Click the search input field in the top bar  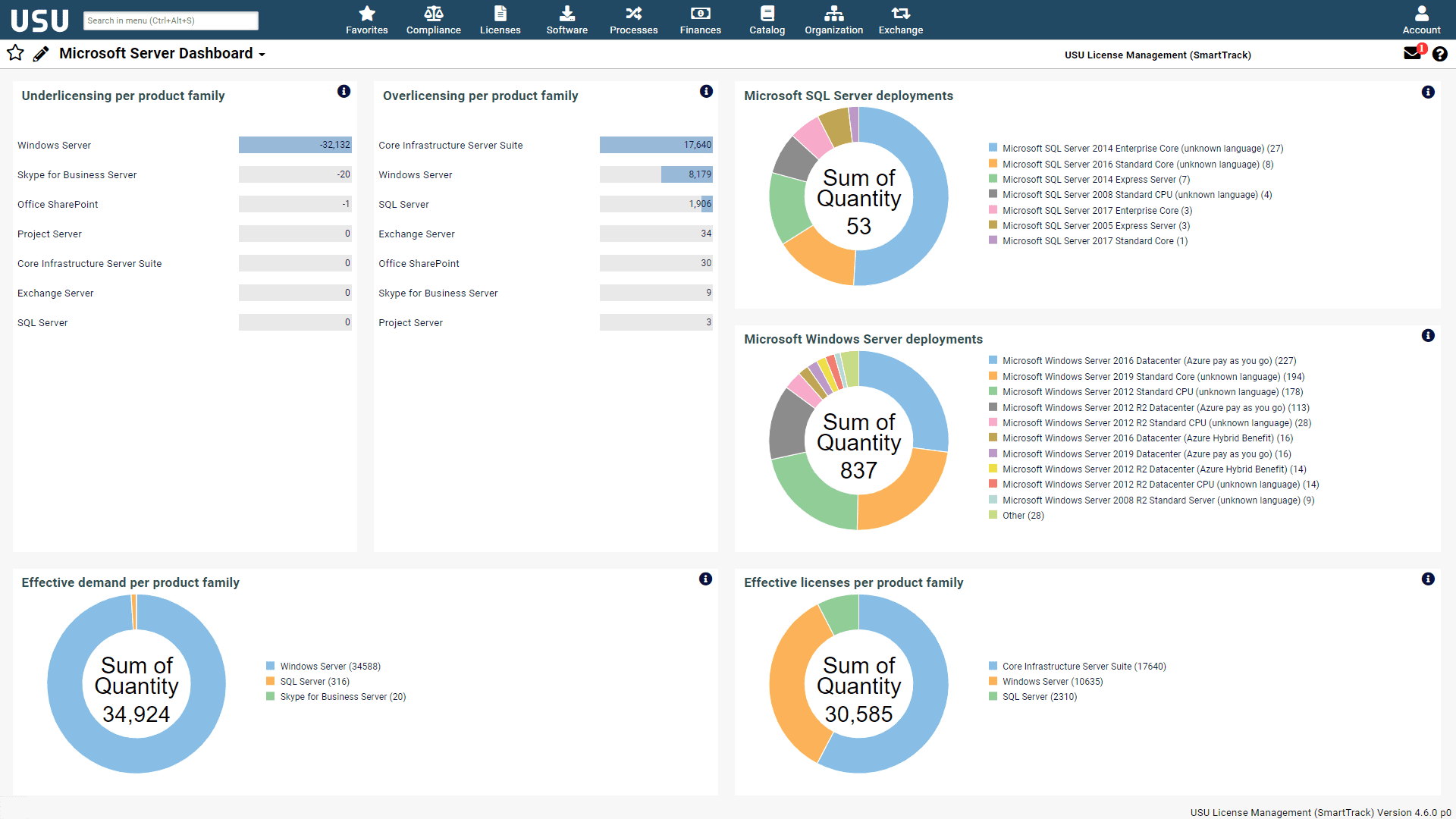[x=169, y=20]
